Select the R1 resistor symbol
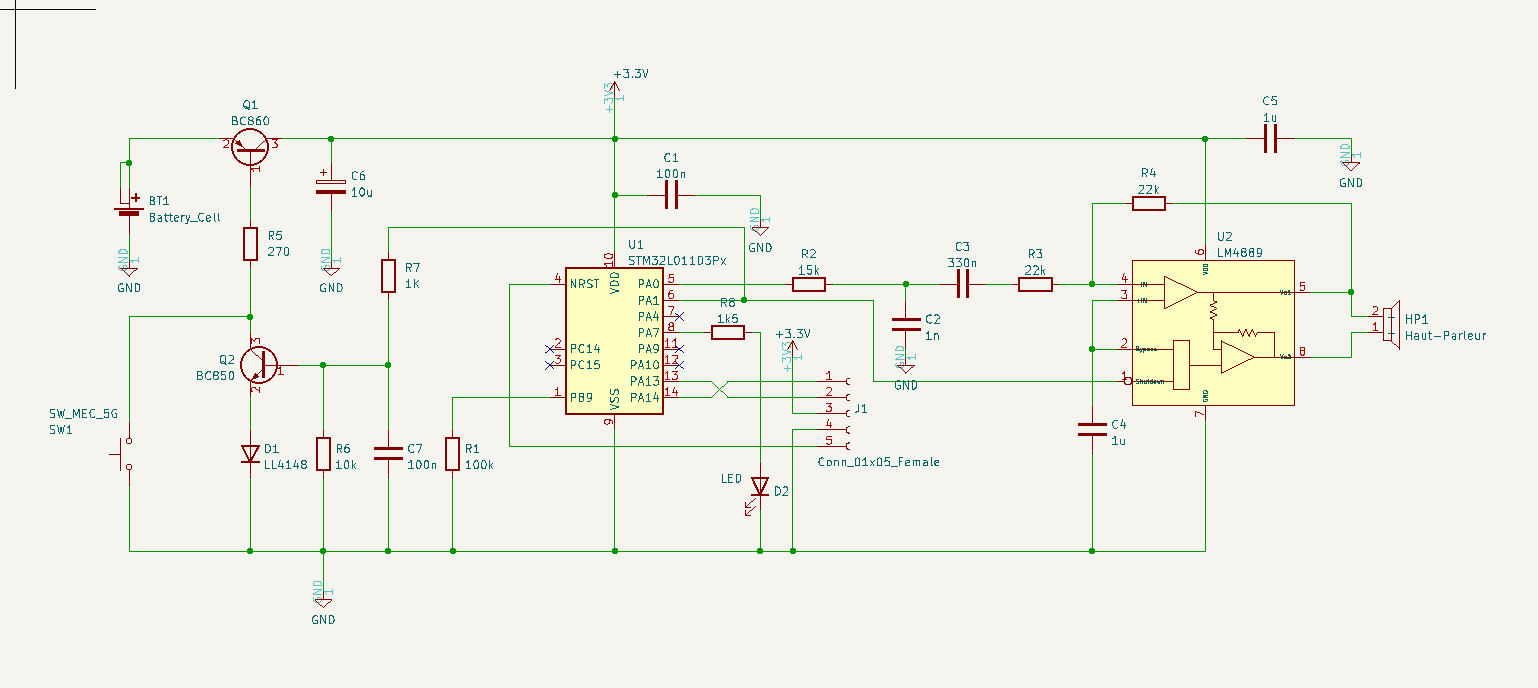1538x688 pixels. [453, 454]
